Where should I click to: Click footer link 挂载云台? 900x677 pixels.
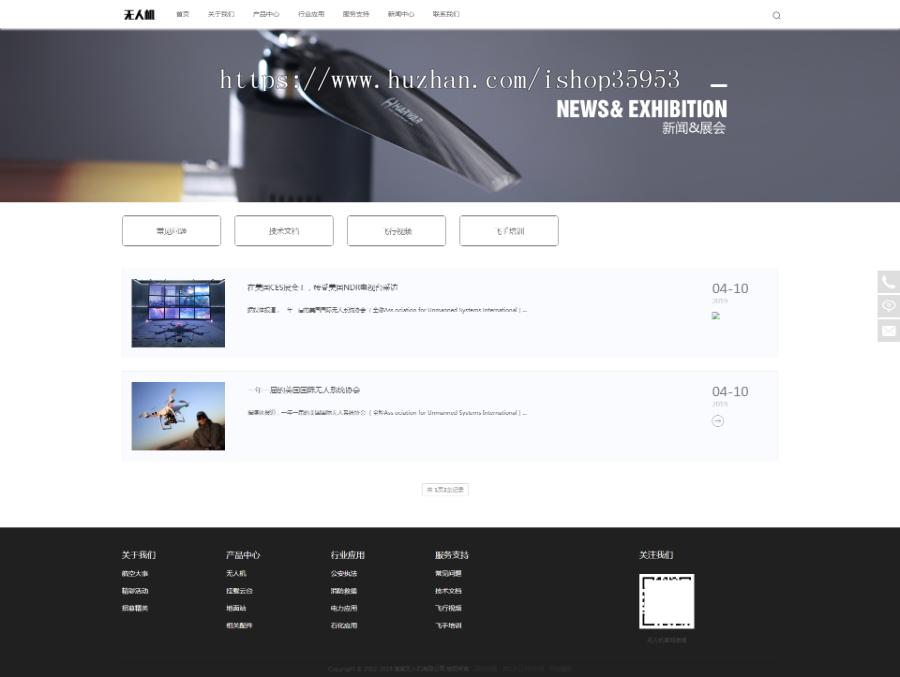pos(239,591)
